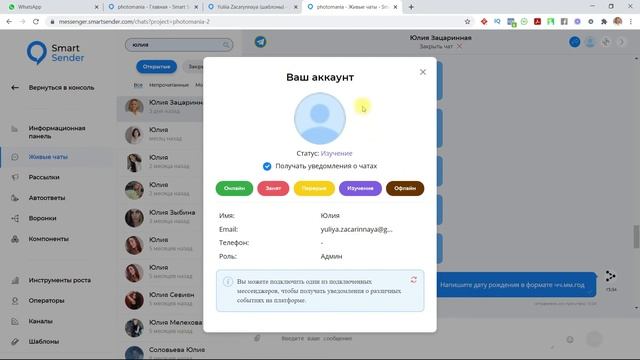This screenshot has height=360, width=640.
Task: Toggle 'Получать уведомления о чатах' checkbox
Action: click(267, 166)
